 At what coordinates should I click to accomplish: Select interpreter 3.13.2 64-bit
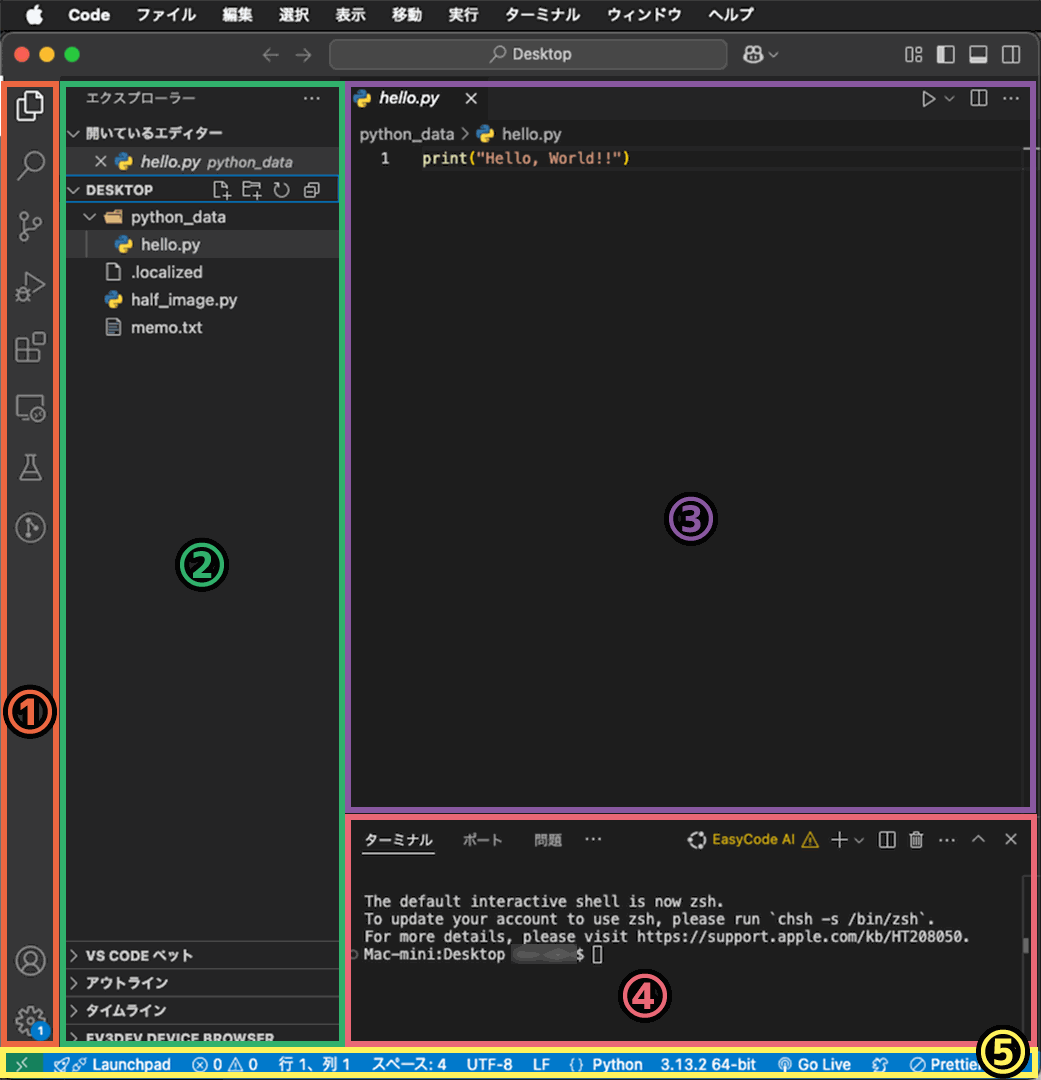(708, 1064)
